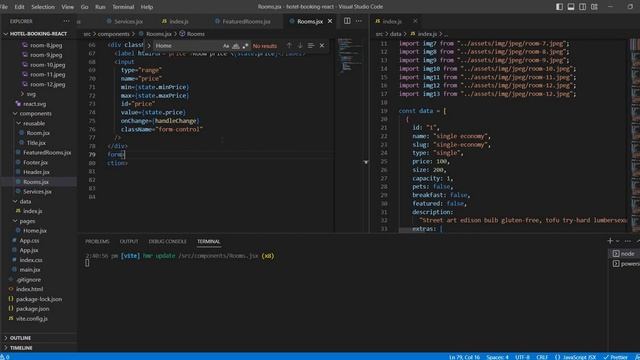
Task: Change line endings via CRLF status item
Action: (542, 357)
